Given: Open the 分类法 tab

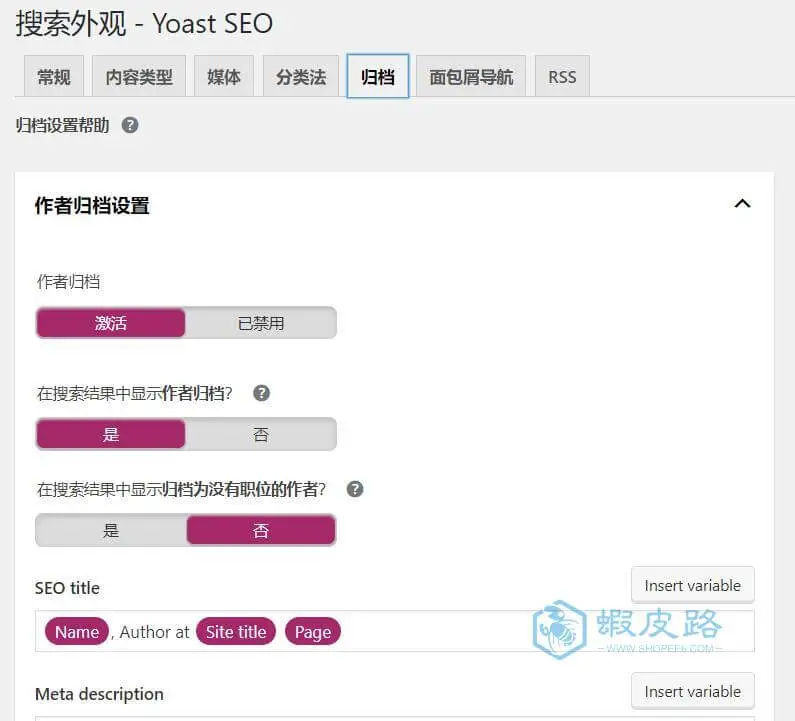Looking at the screenshot, I should 301,77.
